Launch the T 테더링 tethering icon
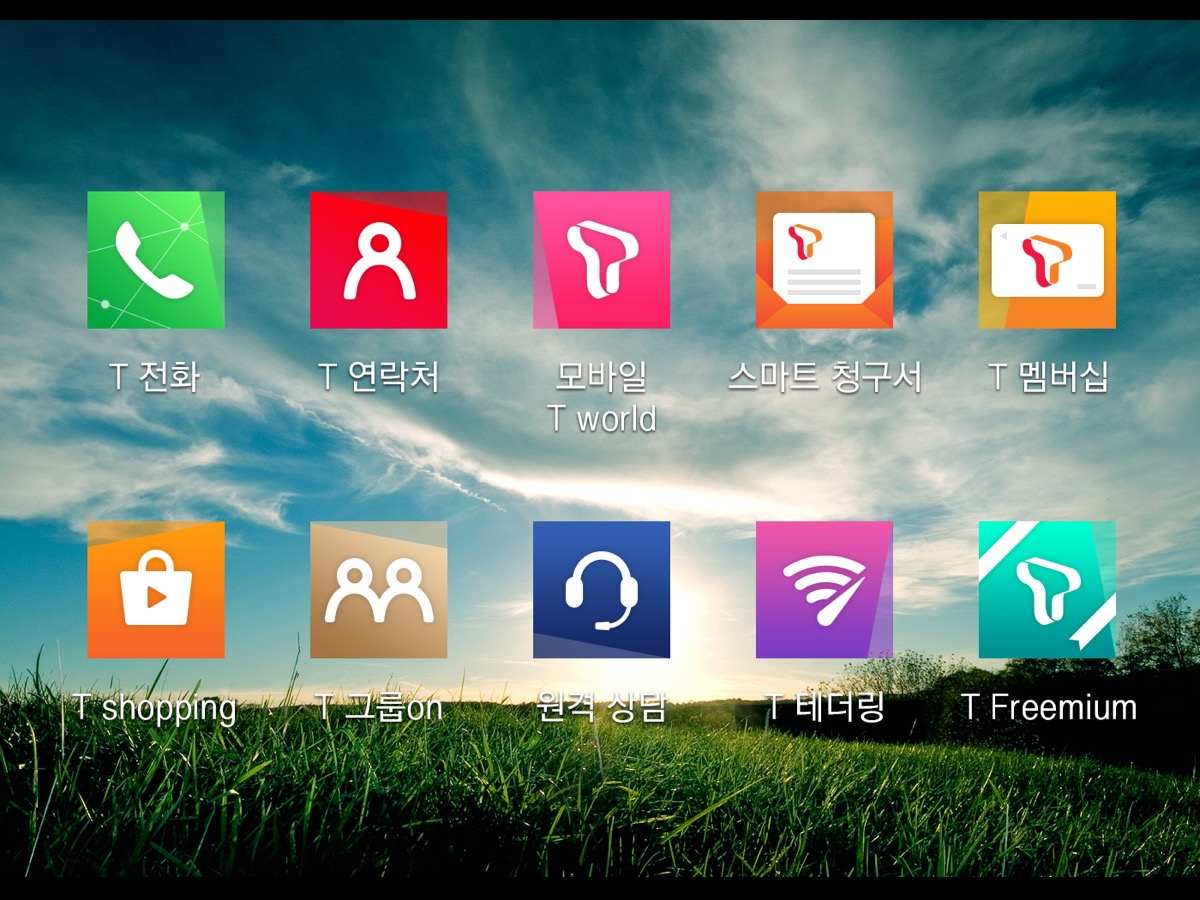This screenshot has width=1200, height=900. [824, 590]
